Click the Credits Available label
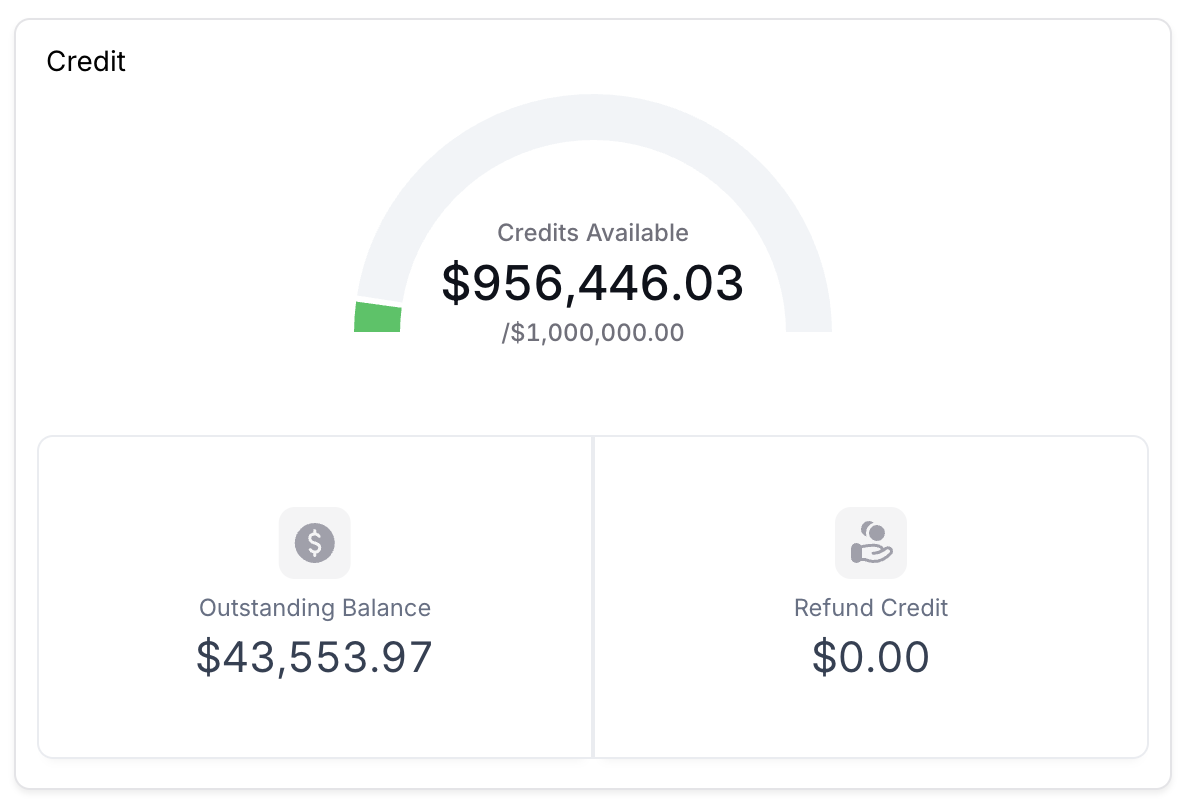The height and width of the screenshot is (810, 1186). coord(593,233)
